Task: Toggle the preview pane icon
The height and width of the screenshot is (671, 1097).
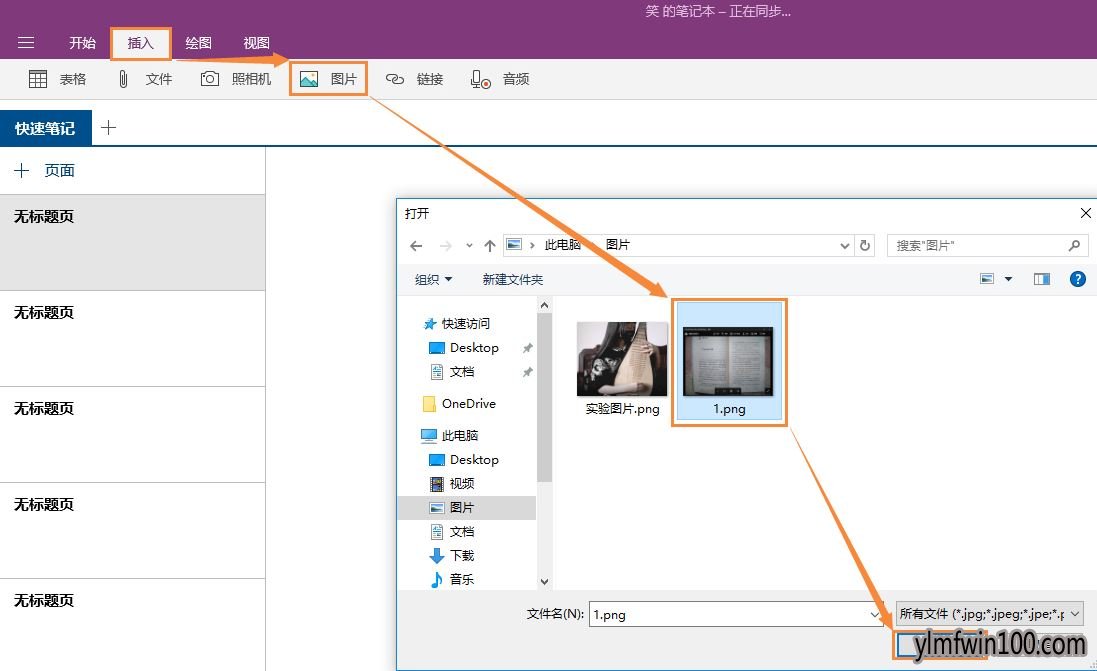Action: (x=1042, y=279)
